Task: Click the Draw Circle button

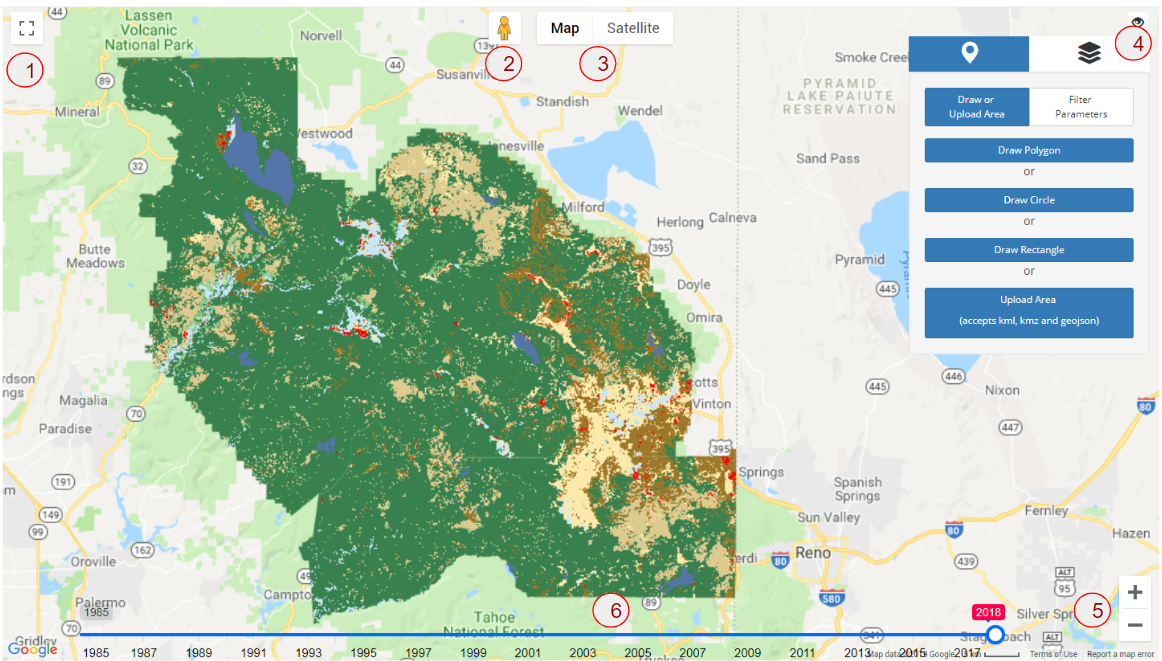Action: tap(1029, 199)
